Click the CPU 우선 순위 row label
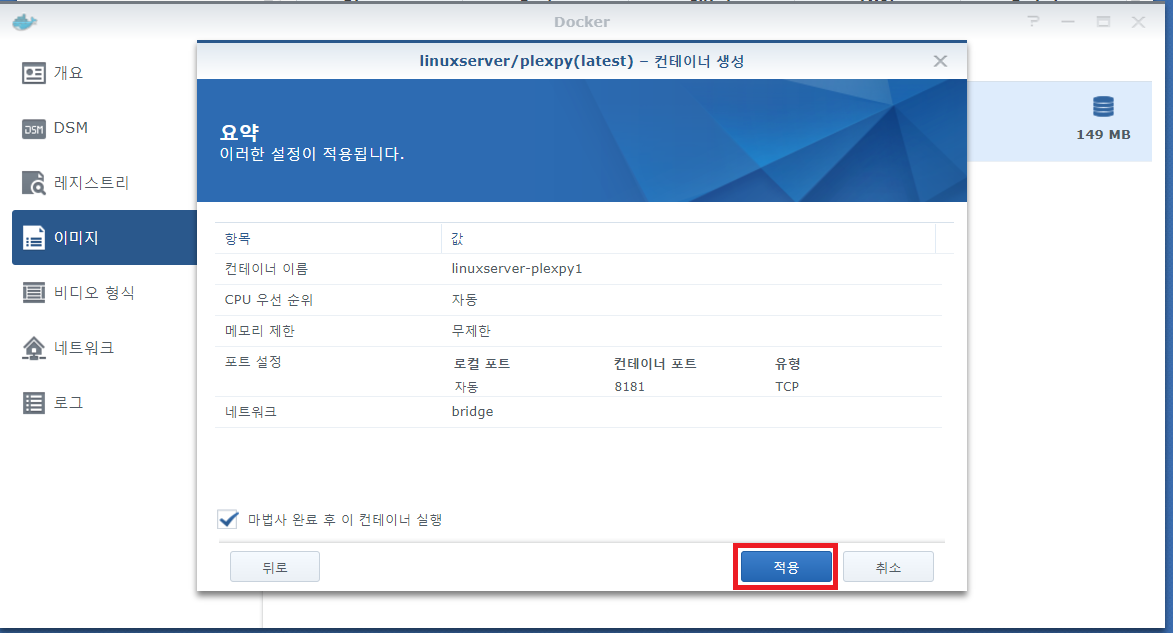 [269, 300]
